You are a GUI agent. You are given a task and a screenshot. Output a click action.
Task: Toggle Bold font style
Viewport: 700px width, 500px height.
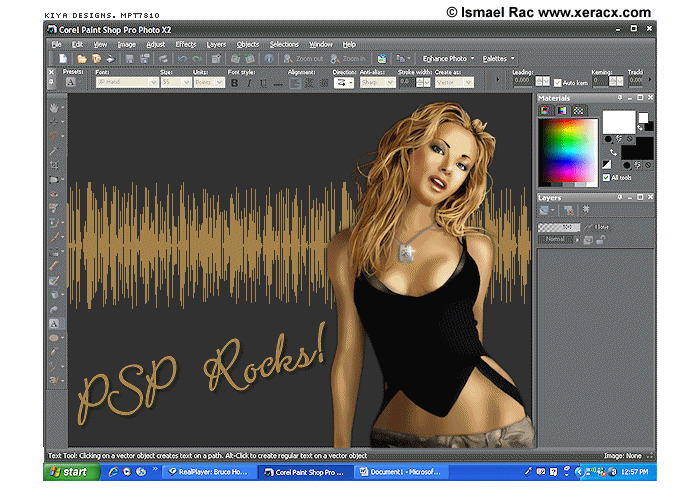[234, 83]
